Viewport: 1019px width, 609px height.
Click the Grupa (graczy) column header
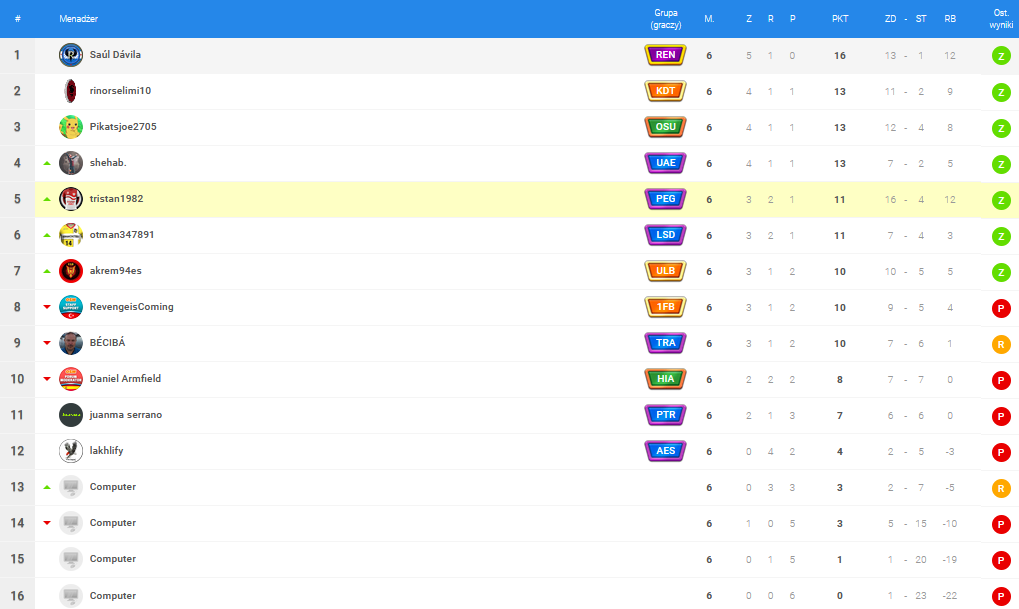tap(665, 19)
